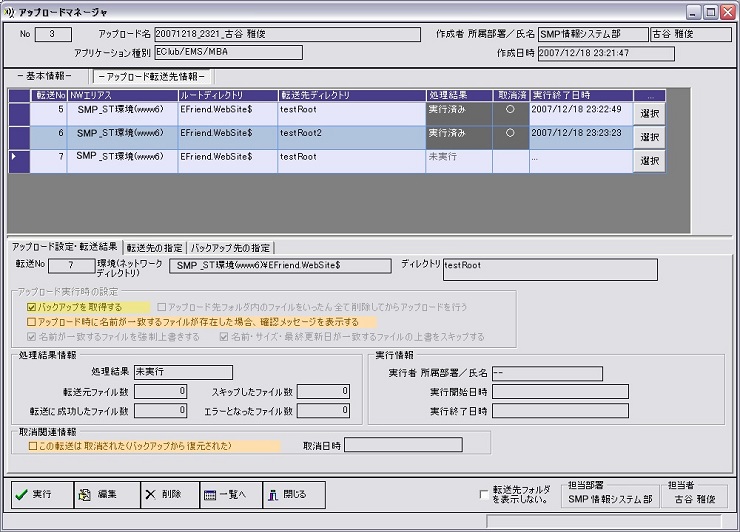The height and width of the screenshot is (532, 740).
Task: Click the 転送No column header
Action: [49, 95]
